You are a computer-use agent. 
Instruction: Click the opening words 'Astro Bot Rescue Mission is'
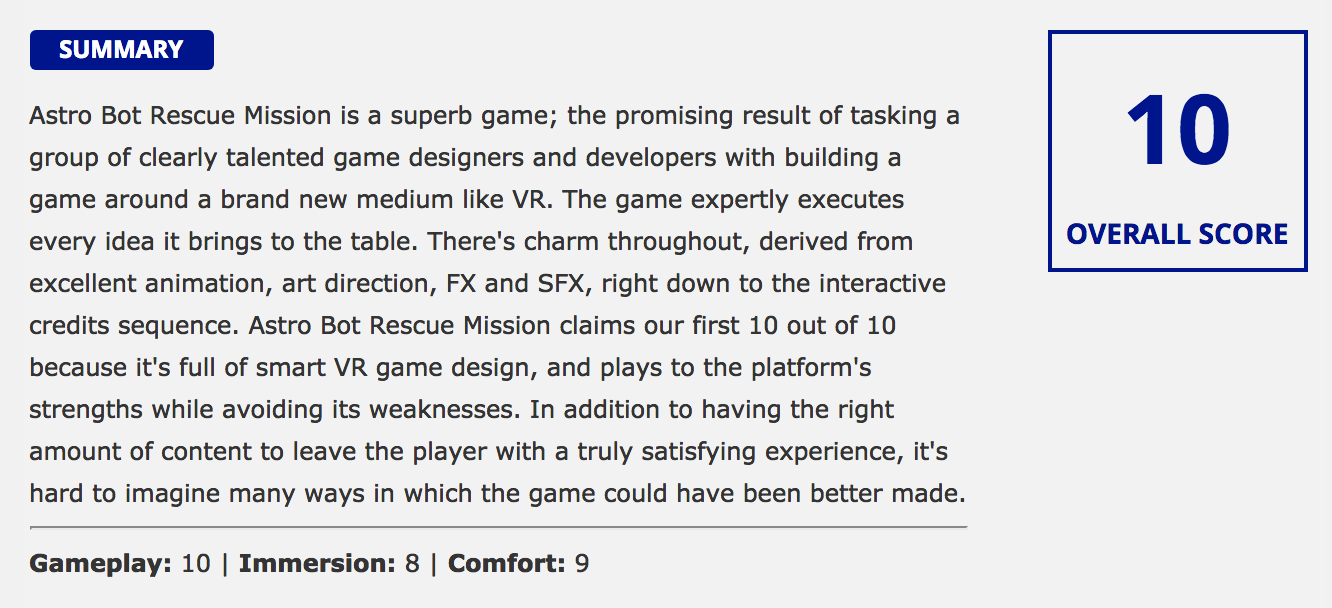coord(194,116)
